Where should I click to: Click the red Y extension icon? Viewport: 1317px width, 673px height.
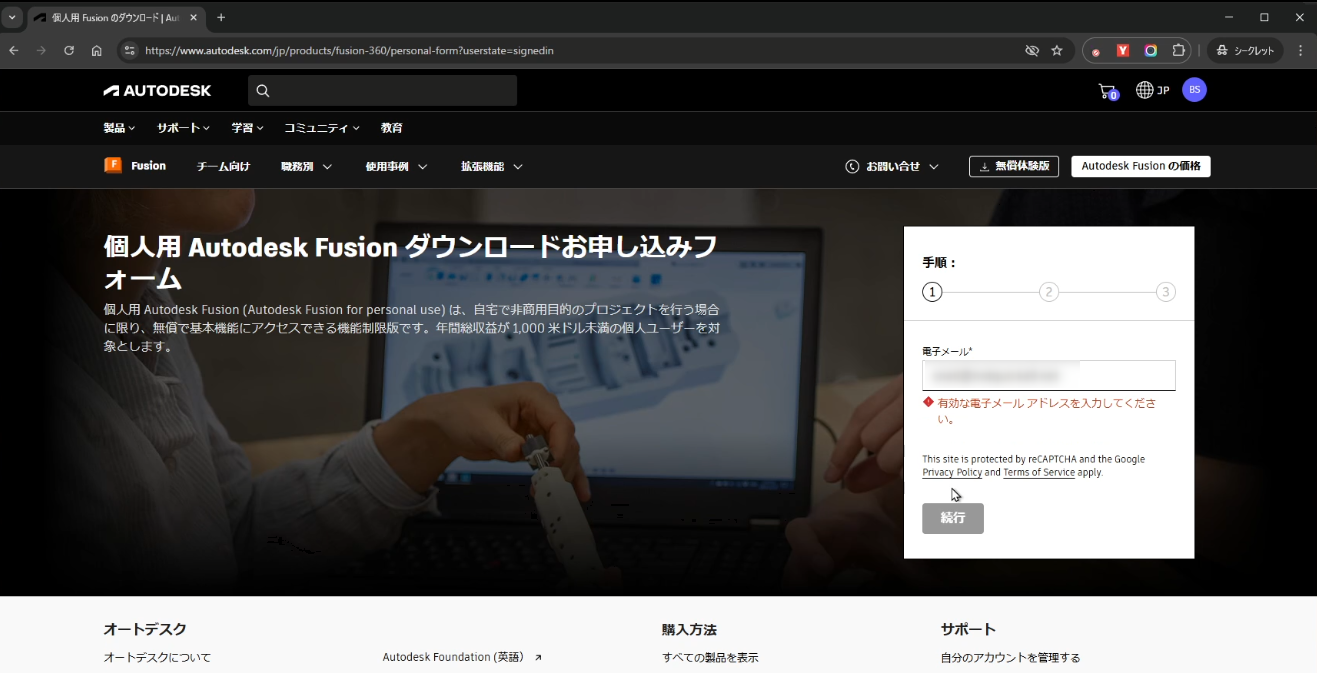tap(1123, 50)
